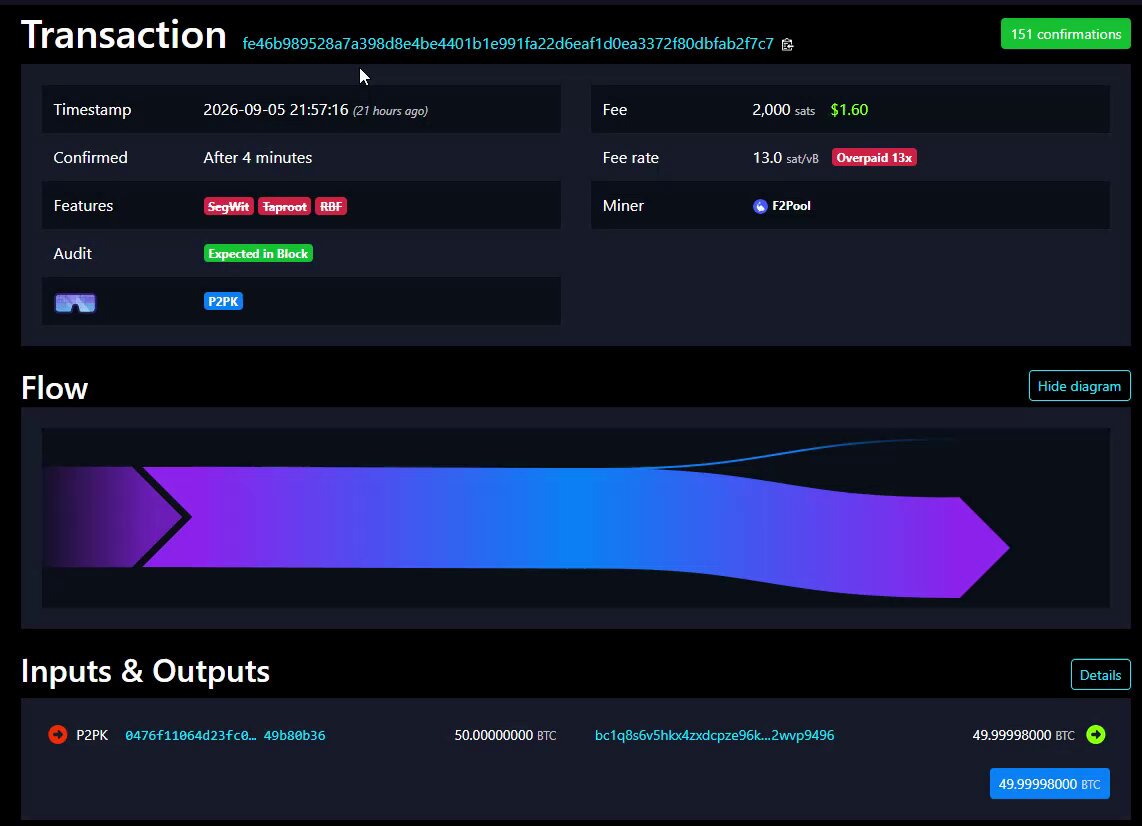This screenshot has width=1142, height=826.
Task: Click the 151 confirmations badge
Action: [x=1066, y=34]
